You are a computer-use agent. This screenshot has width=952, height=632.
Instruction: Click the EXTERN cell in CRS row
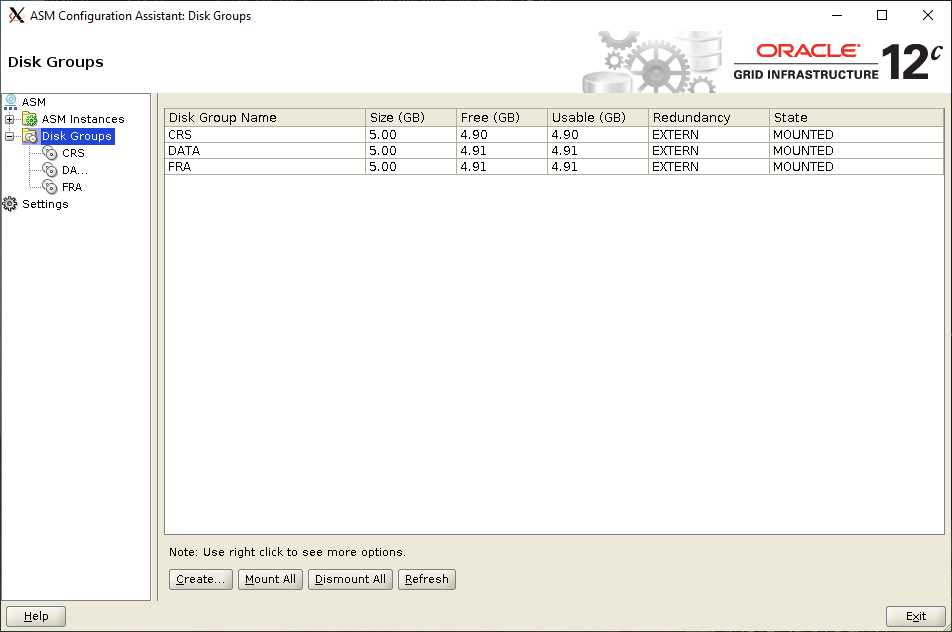[709, 134]
